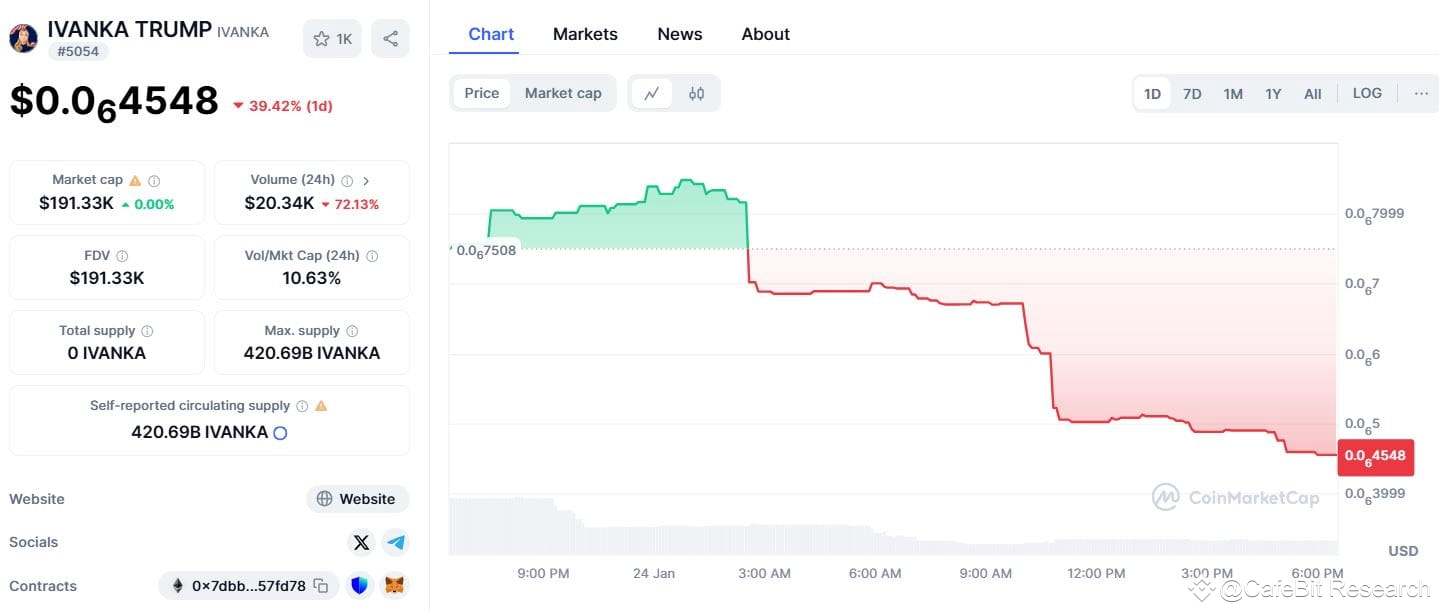Enable LOG scale on chart
This screenshot has height=611, width=1439.
tap(1366, 93)
